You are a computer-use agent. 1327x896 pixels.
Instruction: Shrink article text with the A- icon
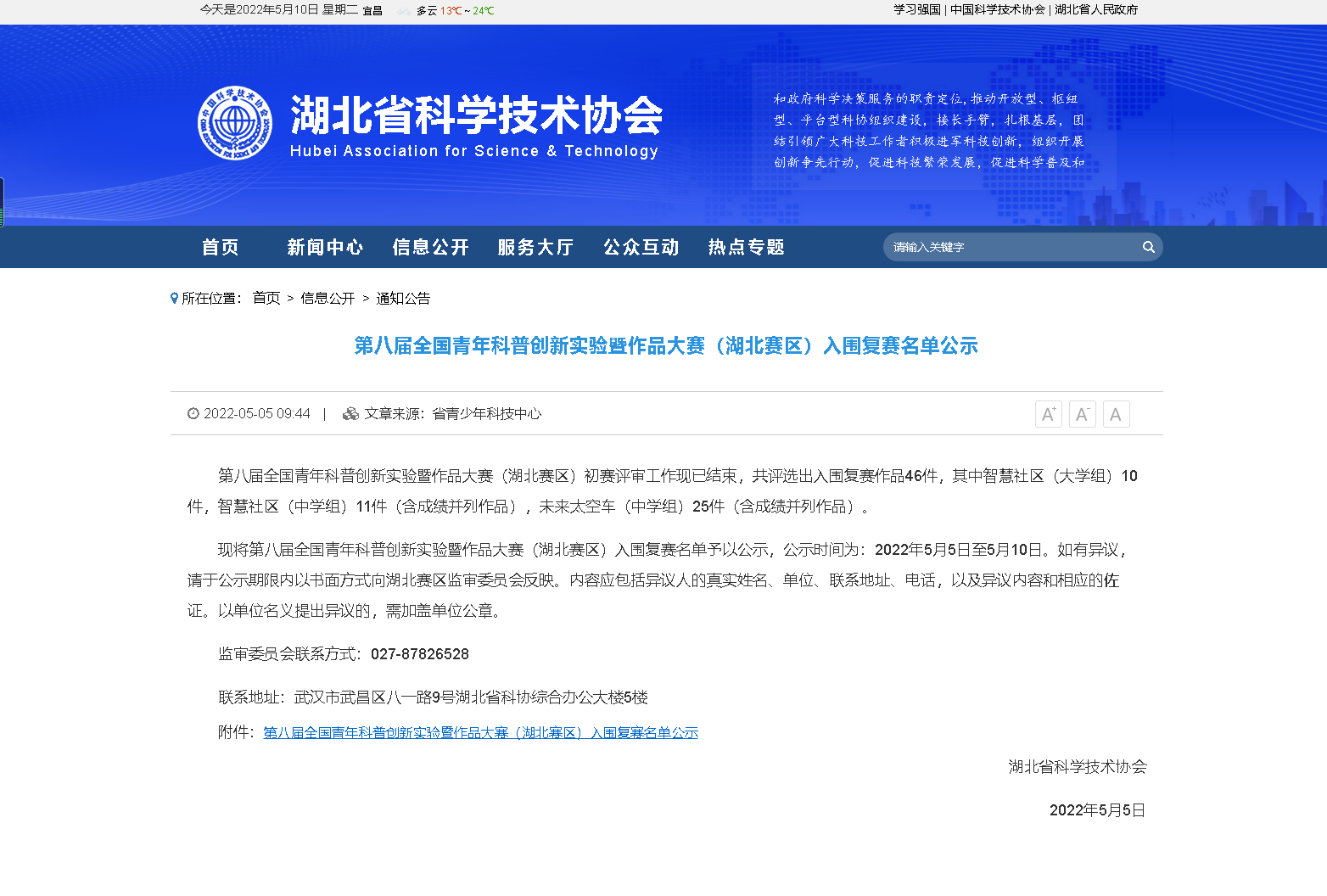point(1082,413)
